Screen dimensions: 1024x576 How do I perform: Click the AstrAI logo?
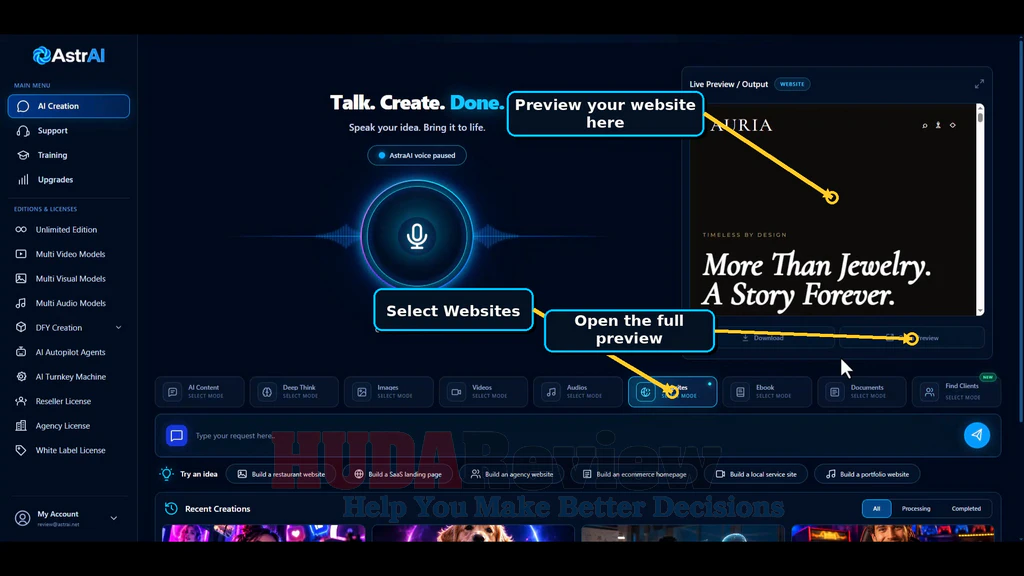[x=69, y=56]
